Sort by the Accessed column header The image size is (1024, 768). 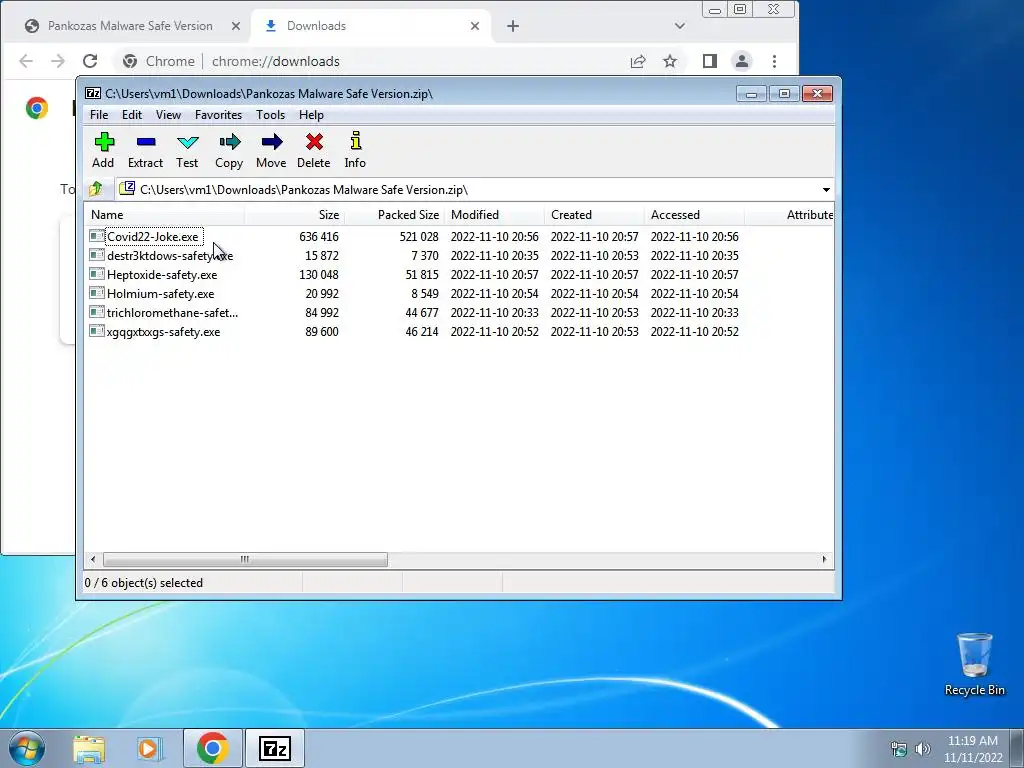click(694, 215)
